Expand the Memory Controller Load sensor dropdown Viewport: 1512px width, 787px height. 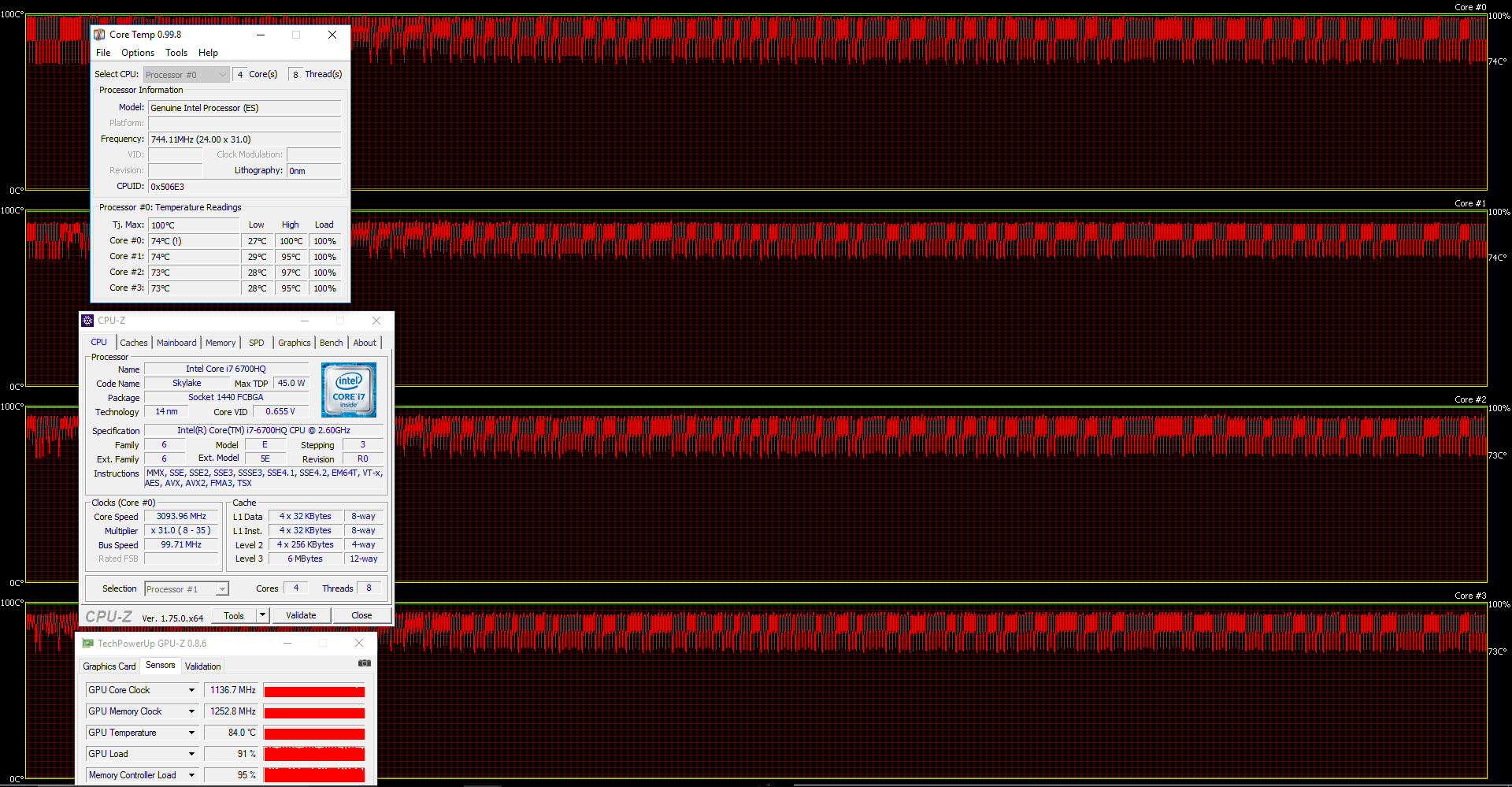(191, 775)
